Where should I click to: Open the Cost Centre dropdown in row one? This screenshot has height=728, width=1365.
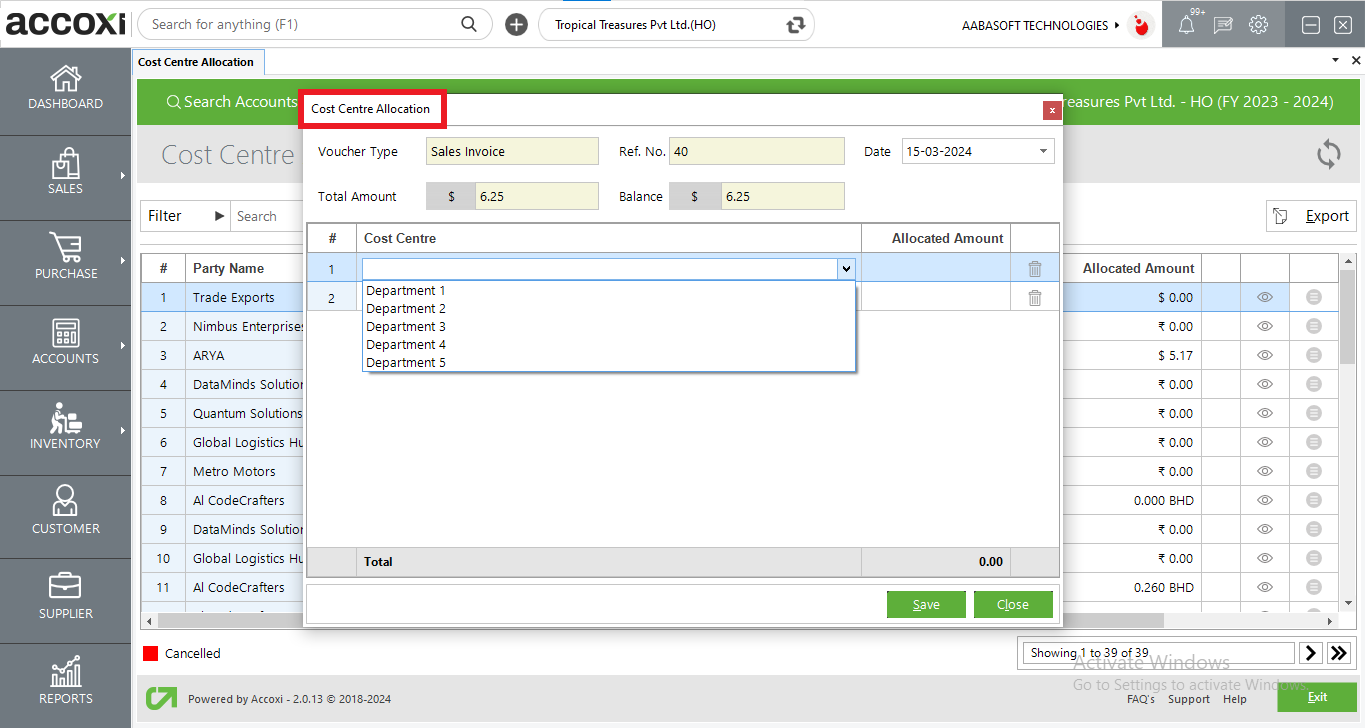coord(846,268)
